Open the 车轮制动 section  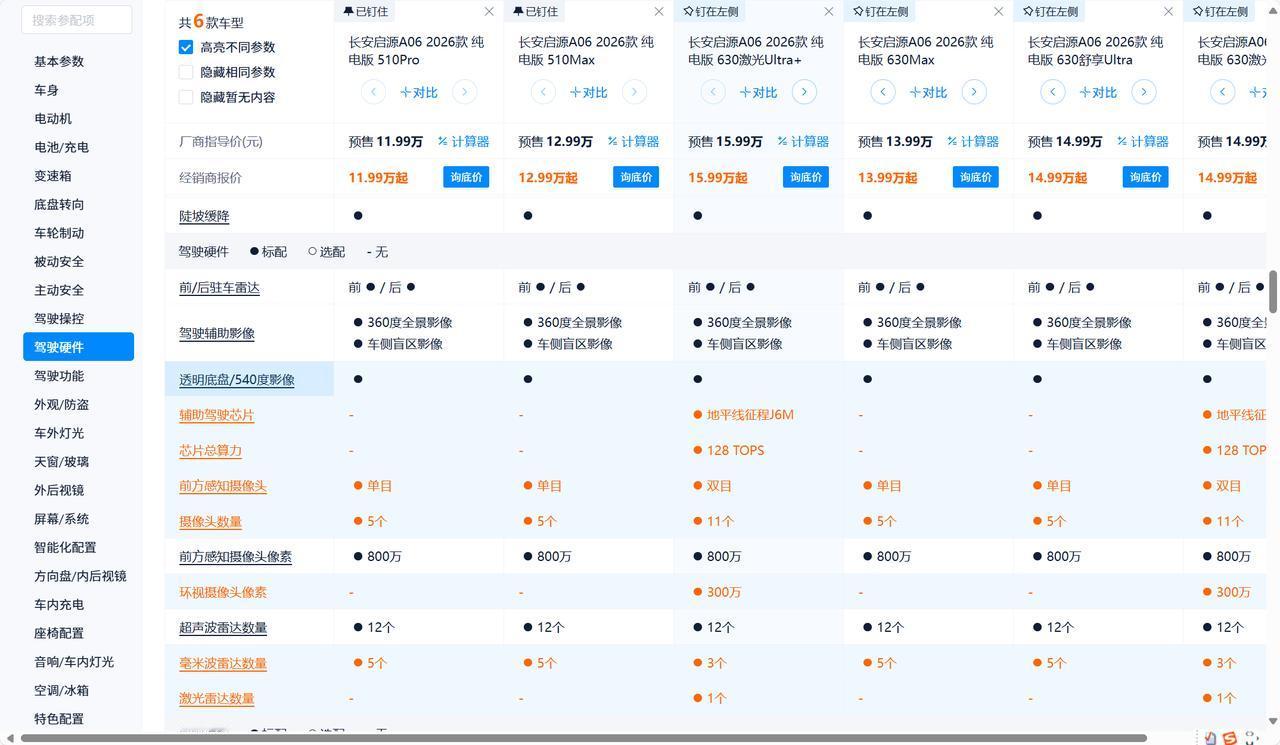pos(59,233)
